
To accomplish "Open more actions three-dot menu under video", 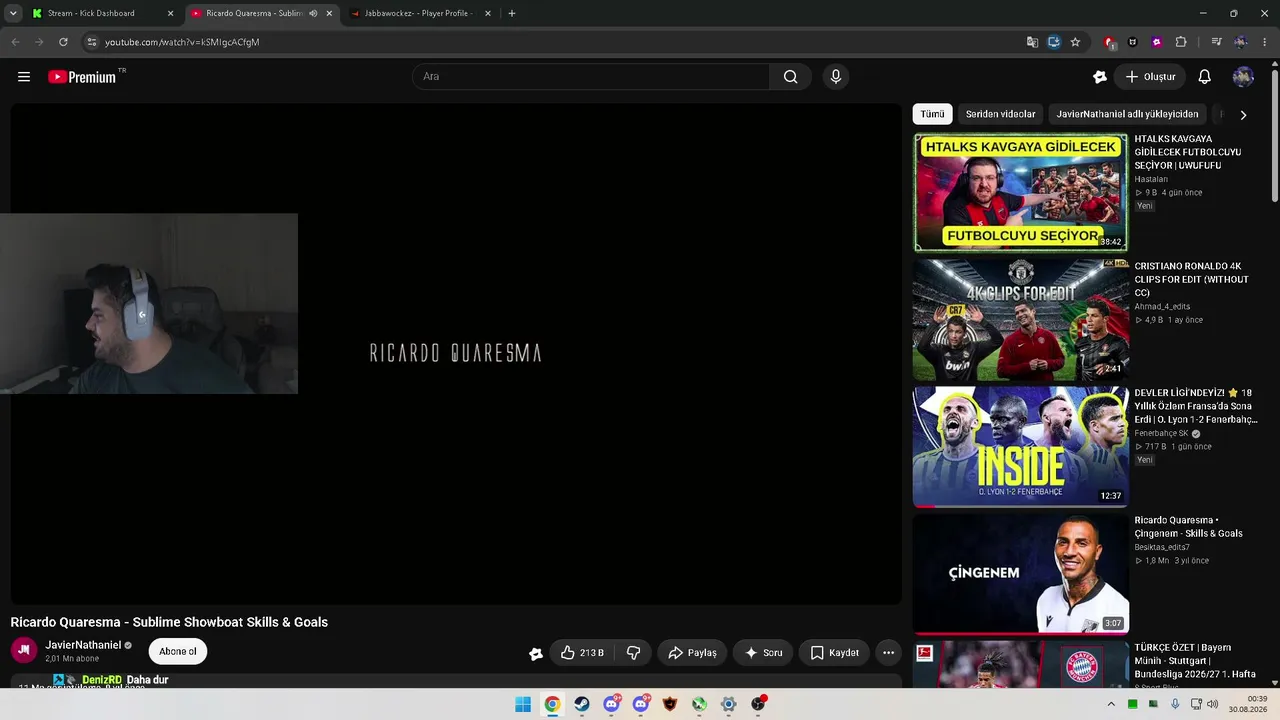I will [888, 653].
